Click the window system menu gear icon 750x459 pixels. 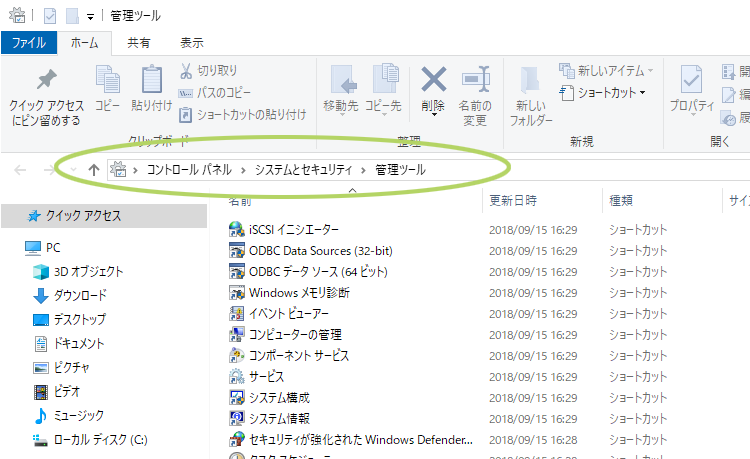tap(17, 15)
